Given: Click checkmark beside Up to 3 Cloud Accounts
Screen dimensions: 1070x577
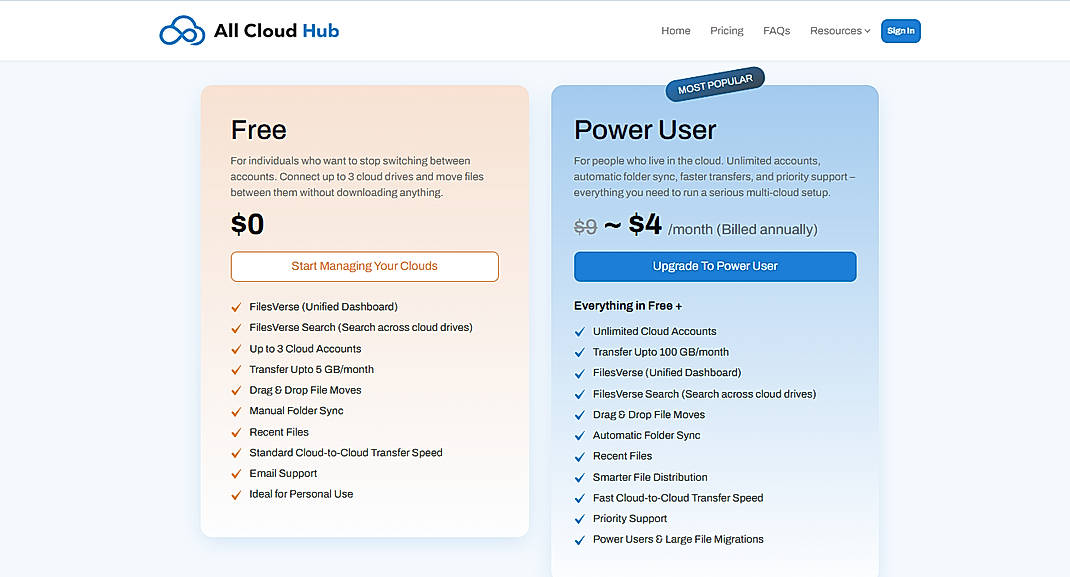Looking at the screenshot, I should 236,349.
